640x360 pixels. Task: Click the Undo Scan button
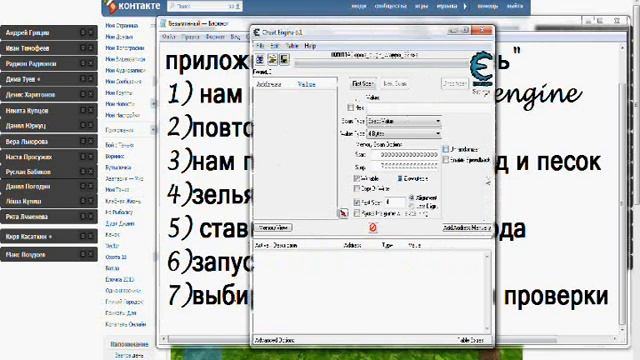pos(454,84)
